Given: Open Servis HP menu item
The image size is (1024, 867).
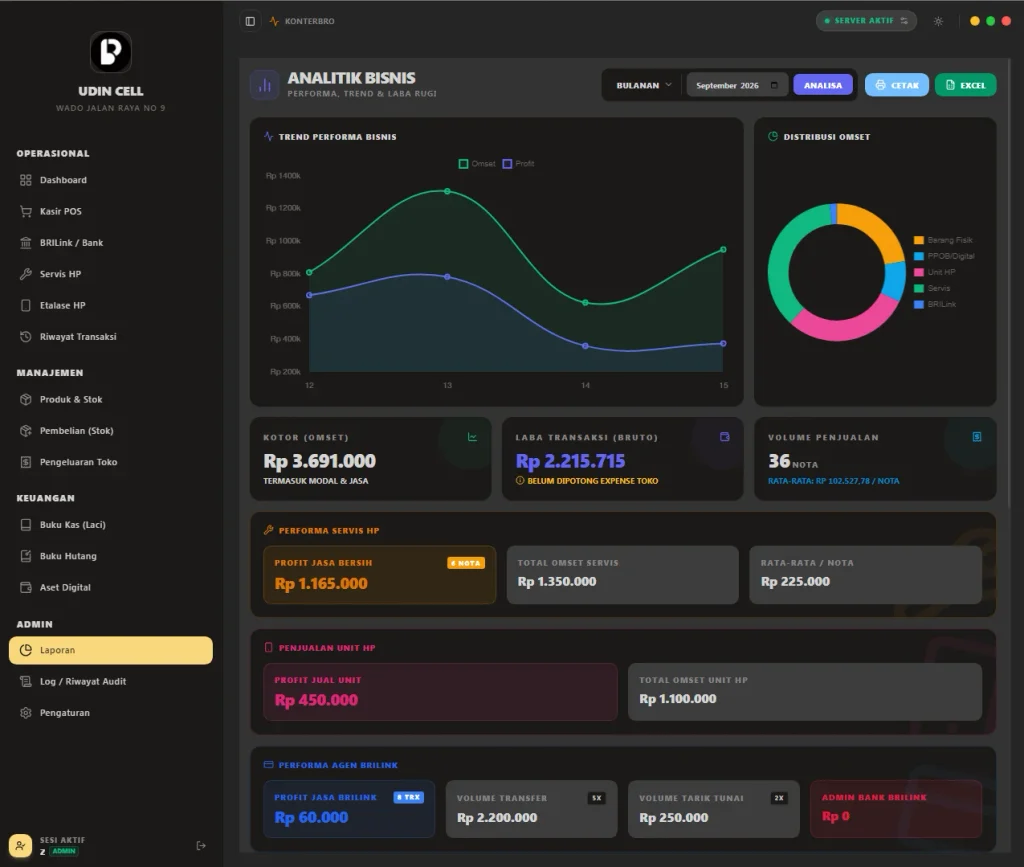Looking at the screenshot, I should (111, 274).
